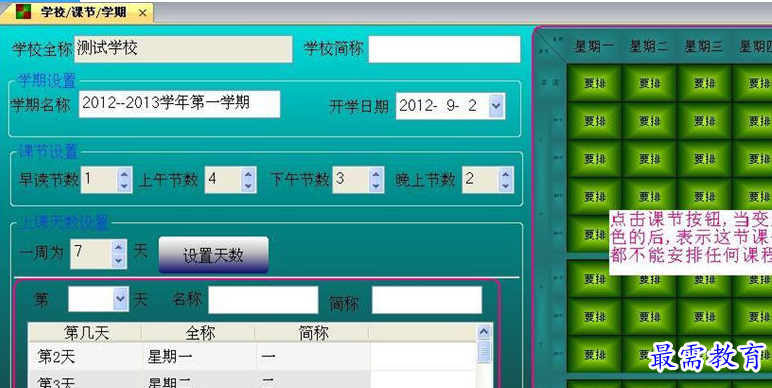
Task: Click the day list scrollbar thumb
Action: [484, 352]
